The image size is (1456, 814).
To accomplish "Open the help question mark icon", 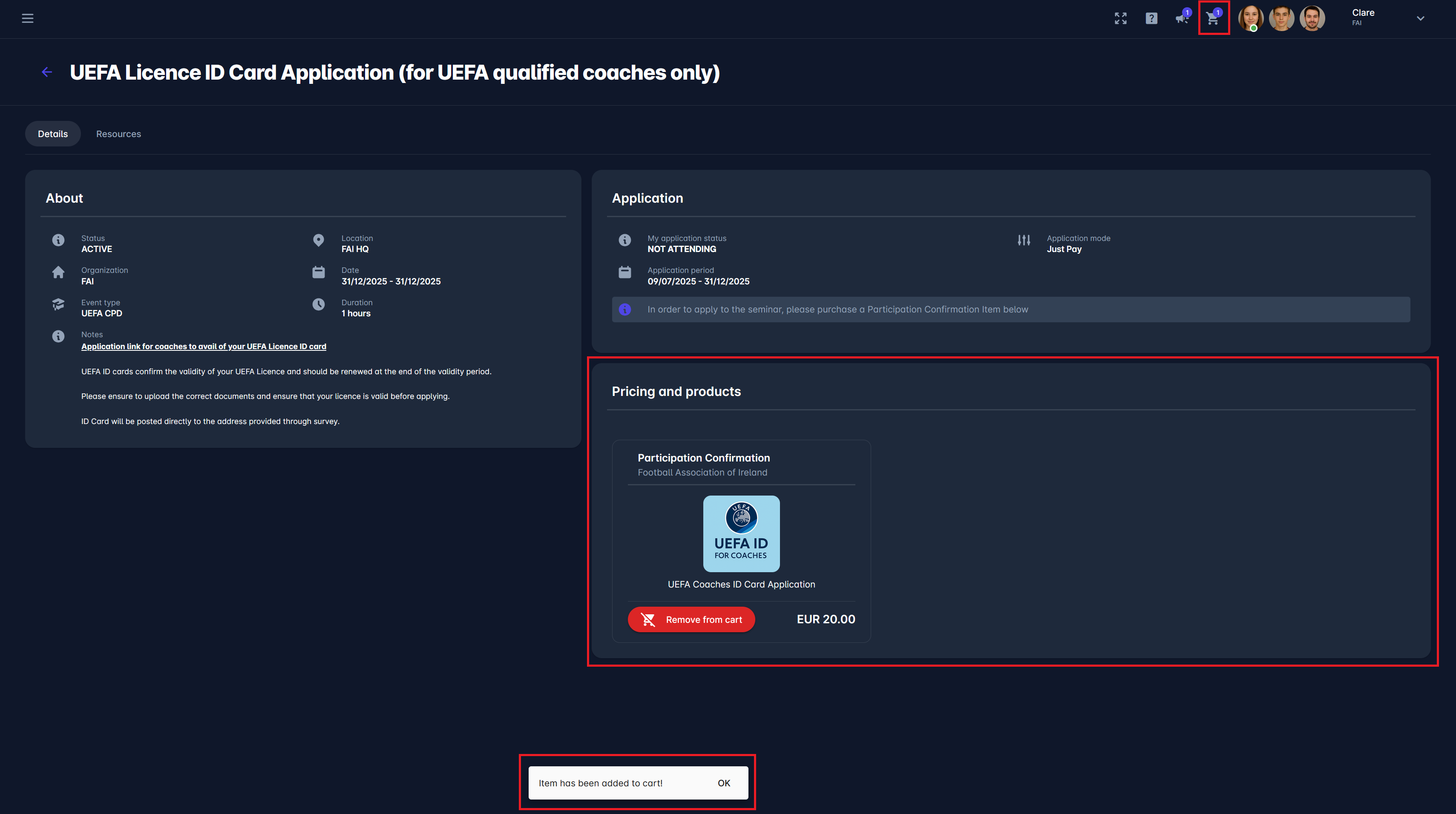I will click(1151, 18).
